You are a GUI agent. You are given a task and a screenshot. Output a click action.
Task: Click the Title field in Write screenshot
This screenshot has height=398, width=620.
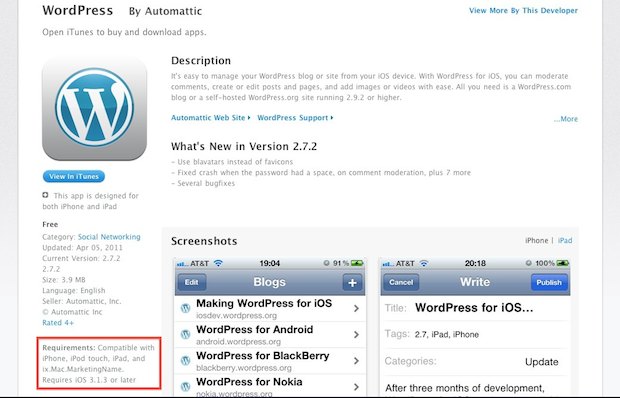475,308
